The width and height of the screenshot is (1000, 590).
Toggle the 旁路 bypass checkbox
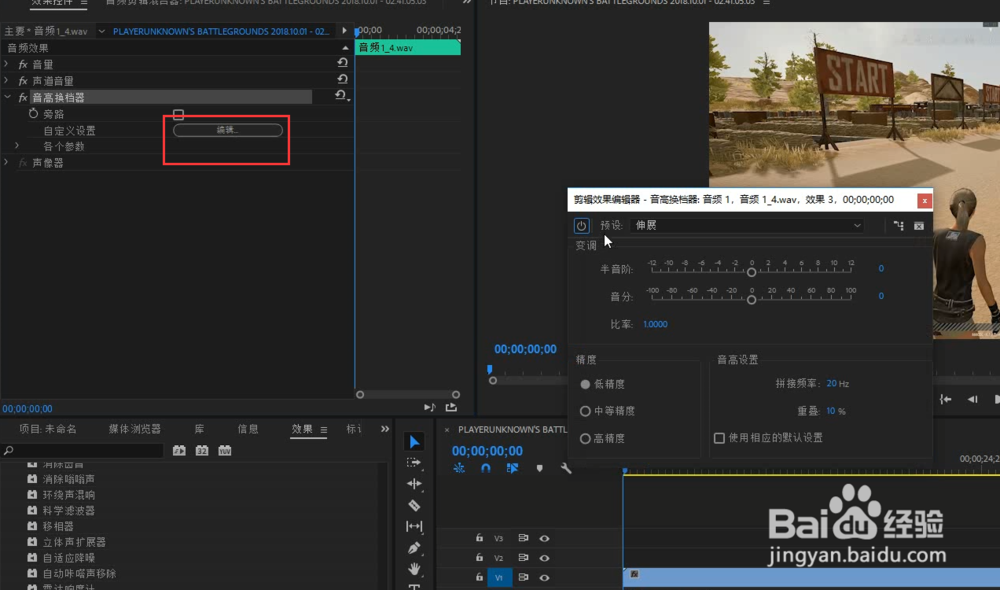[179, 114]
